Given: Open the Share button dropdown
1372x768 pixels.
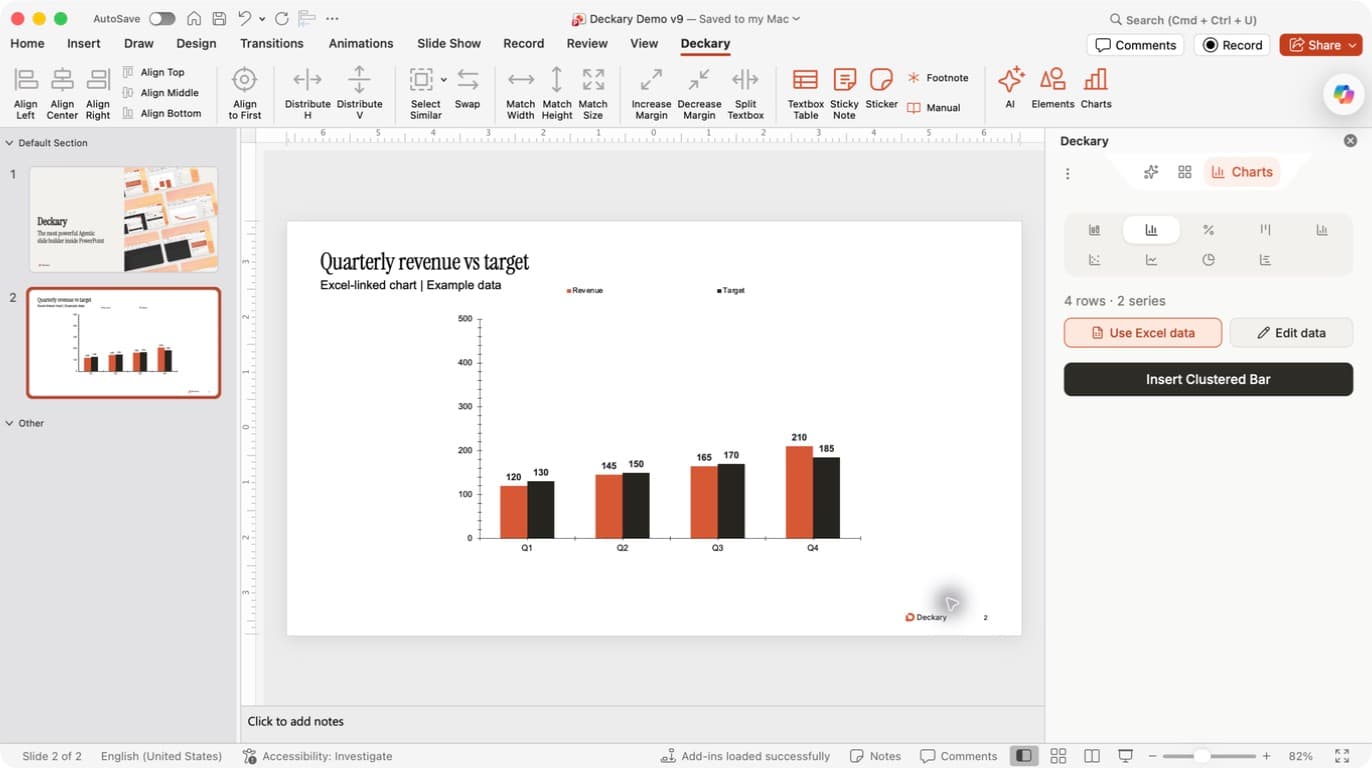Looking at the screenshot, I should pyautogui.click(x=1352, y=45).
